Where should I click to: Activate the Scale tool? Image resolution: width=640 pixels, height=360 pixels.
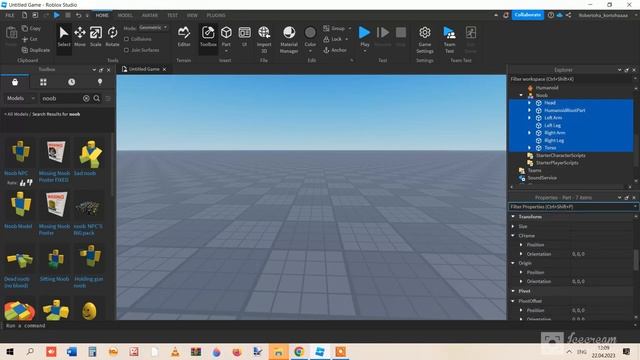[96, 37]
